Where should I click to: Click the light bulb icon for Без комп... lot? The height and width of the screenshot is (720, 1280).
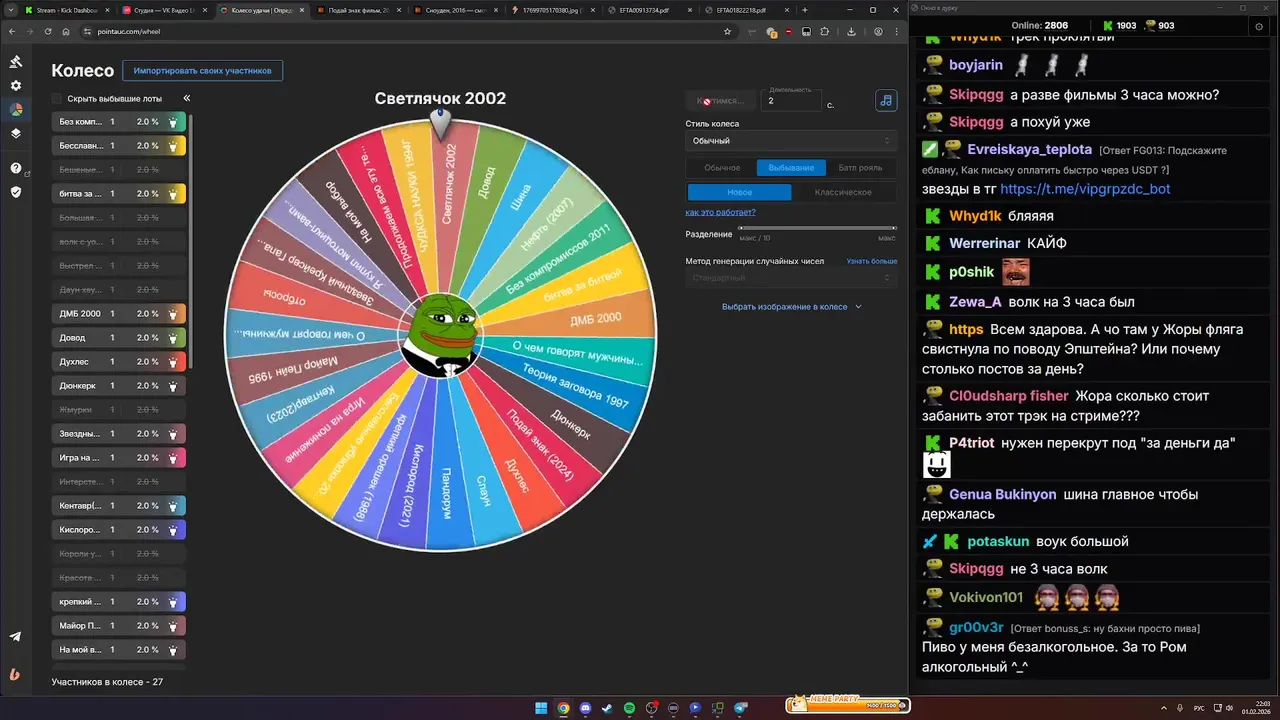point(173,122)
